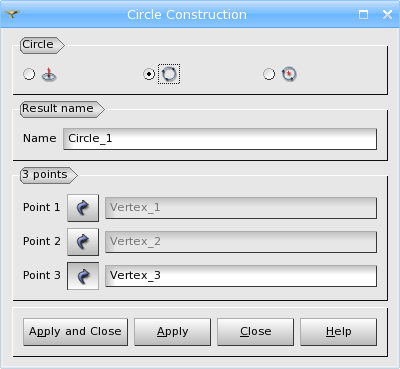Click the point-vector-radius circle icon
The image size is (400, 369).
click(49, 74)
